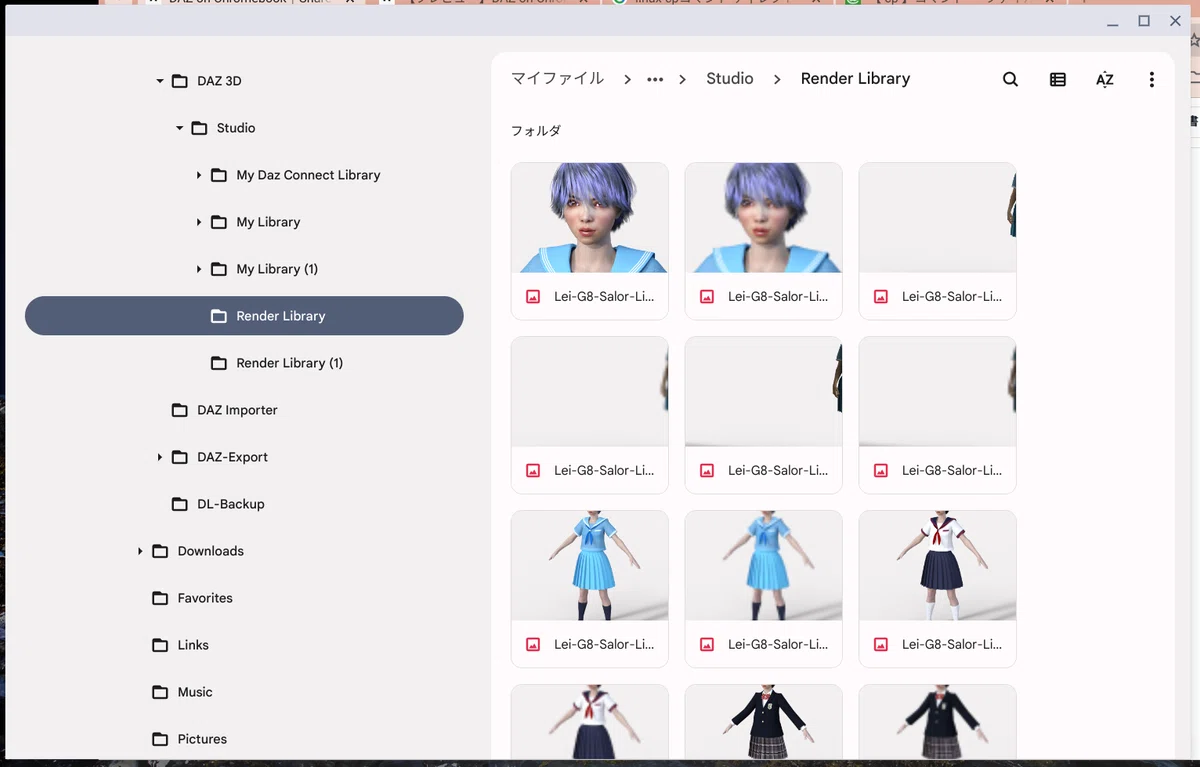
Task: Collapse the DAZ 3D folder tree
Action: coord(160,81)
